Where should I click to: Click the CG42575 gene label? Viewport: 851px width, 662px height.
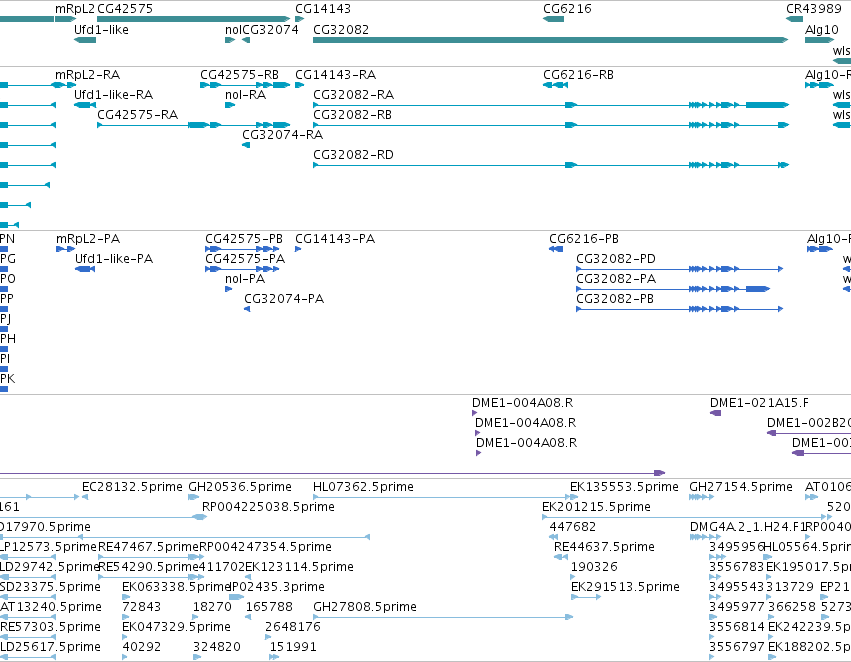[x=125, y=9]
